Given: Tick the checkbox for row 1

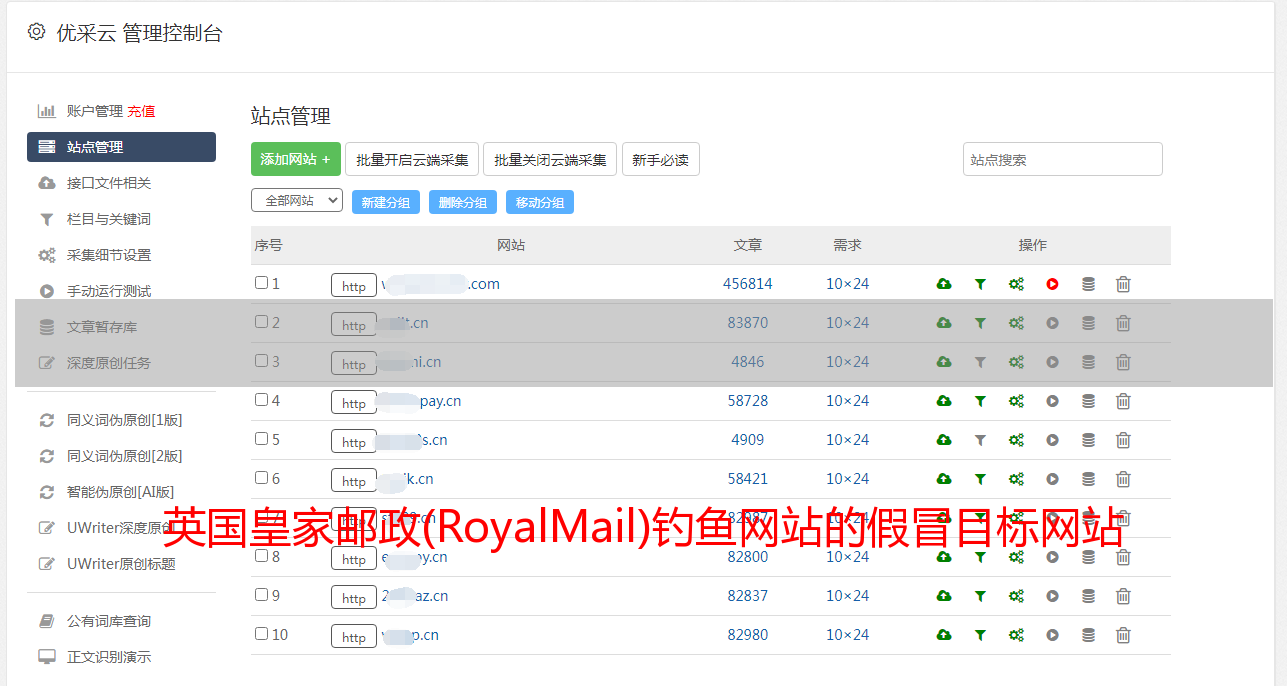Looking at the screenshot, I should click(x=261, y=283).
